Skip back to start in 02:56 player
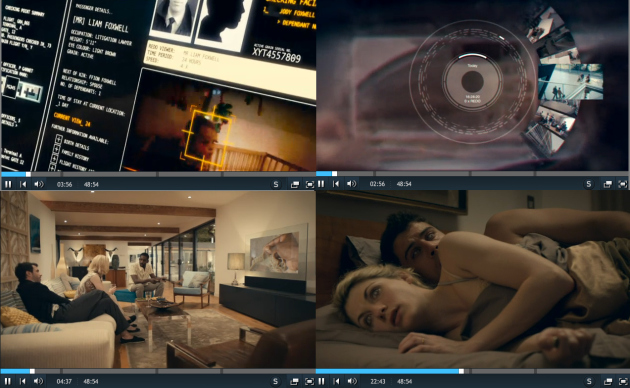The height and width of the screenshot is (388, 630). 336,184
